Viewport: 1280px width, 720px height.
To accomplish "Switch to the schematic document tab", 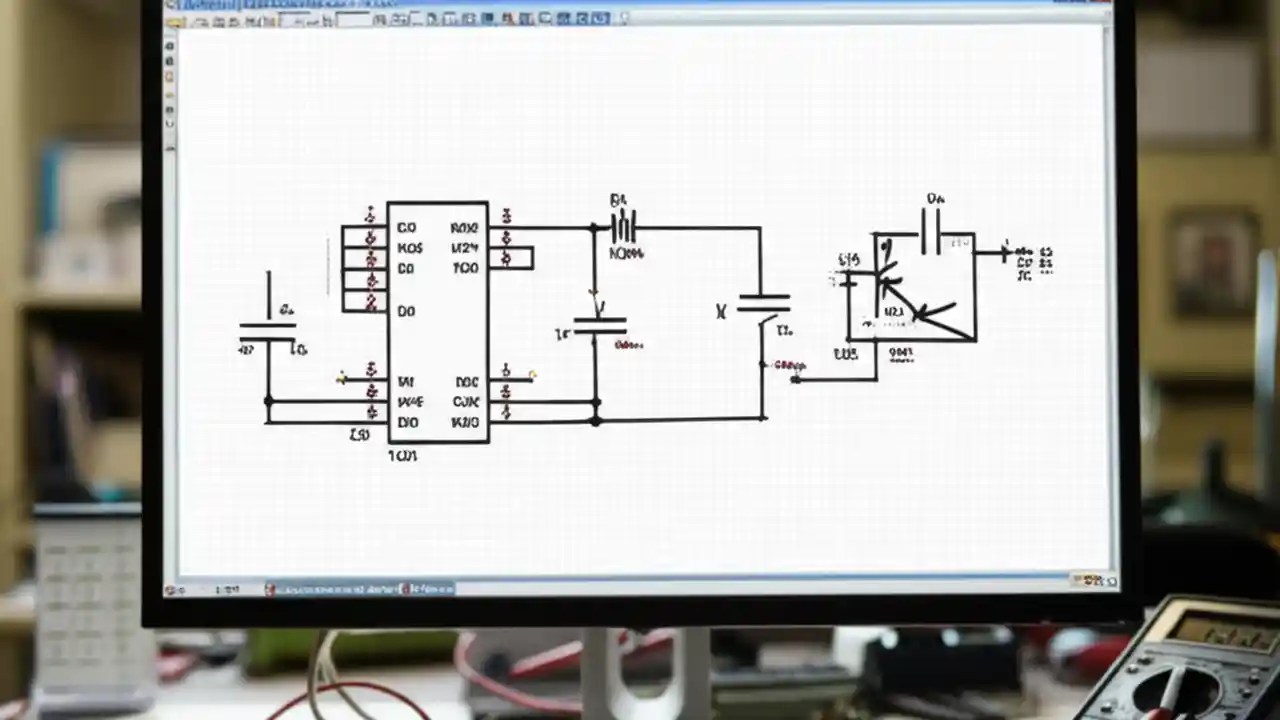I will 360,589.
